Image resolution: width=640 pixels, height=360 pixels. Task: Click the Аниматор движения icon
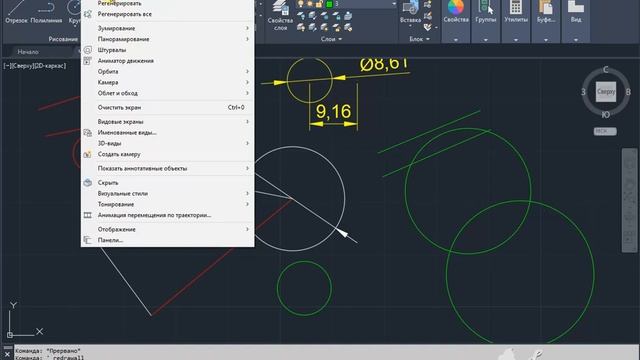[x=88, y=61]
